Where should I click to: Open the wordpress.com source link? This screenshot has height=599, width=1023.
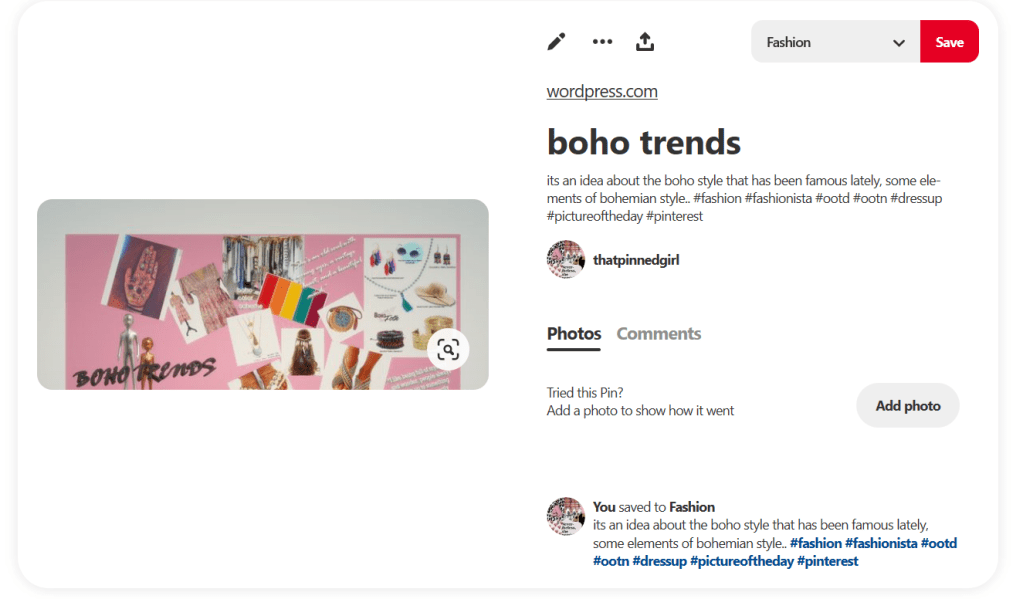coord(602,92)
